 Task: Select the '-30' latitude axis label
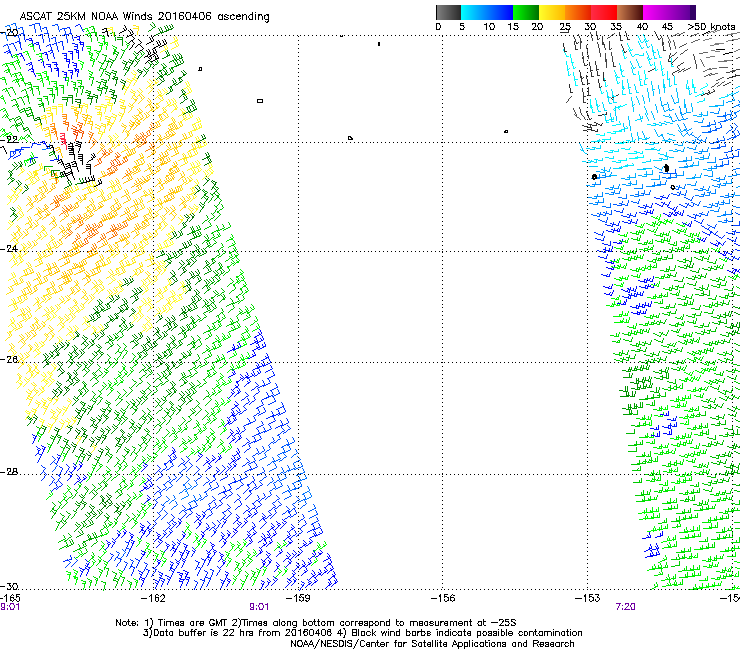(x=9, y=586)
